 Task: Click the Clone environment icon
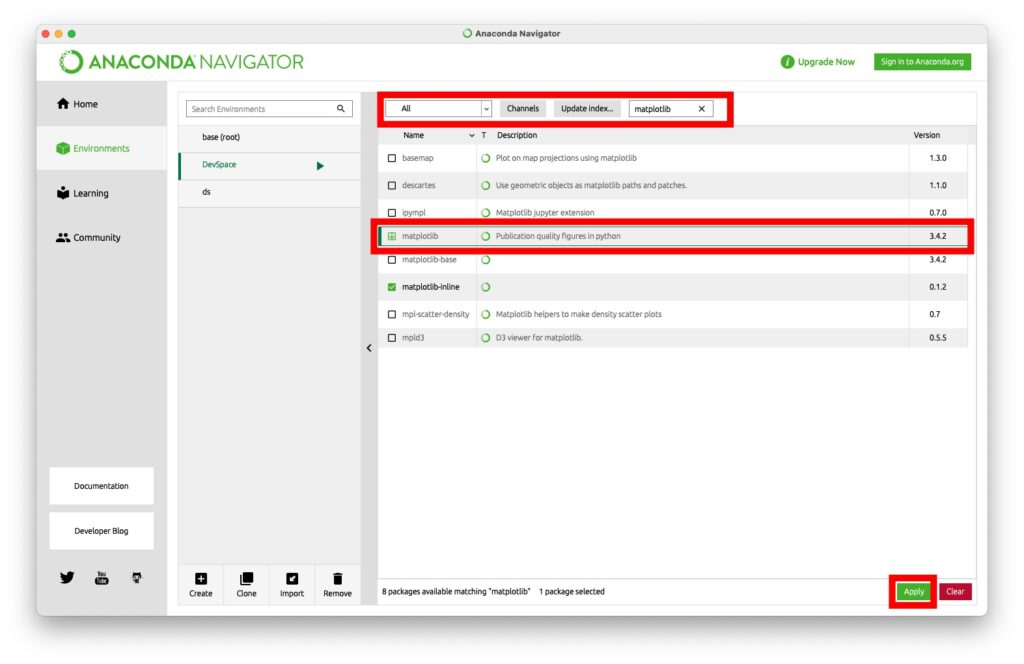[x=246, y=578]
